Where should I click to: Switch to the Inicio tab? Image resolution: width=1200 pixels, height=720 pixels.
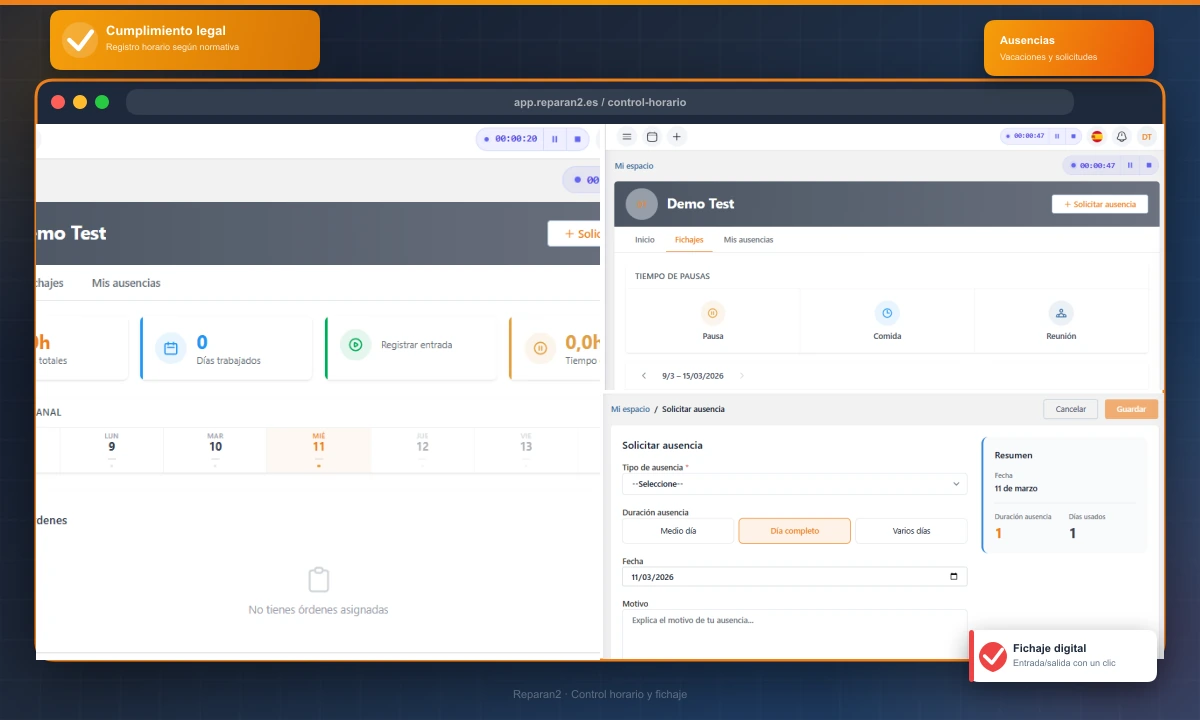tap(645, 240)
